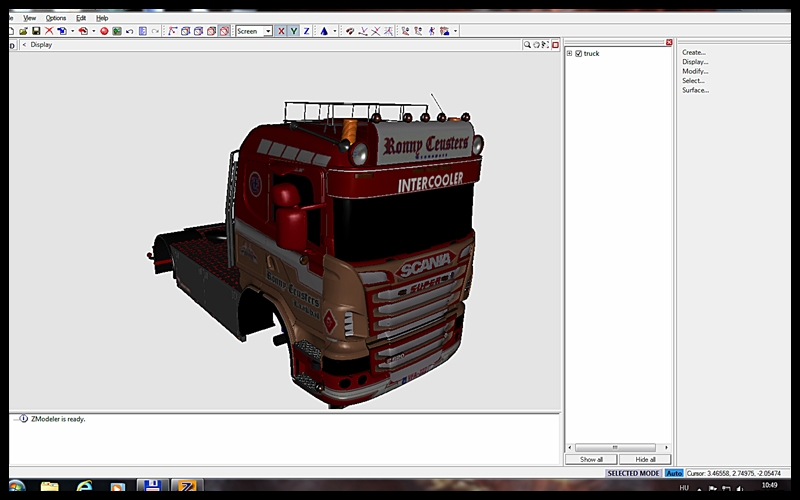This screenshot has width=800, height=500.
Task: Click the blue Import icon
Action: click(62, 31)
